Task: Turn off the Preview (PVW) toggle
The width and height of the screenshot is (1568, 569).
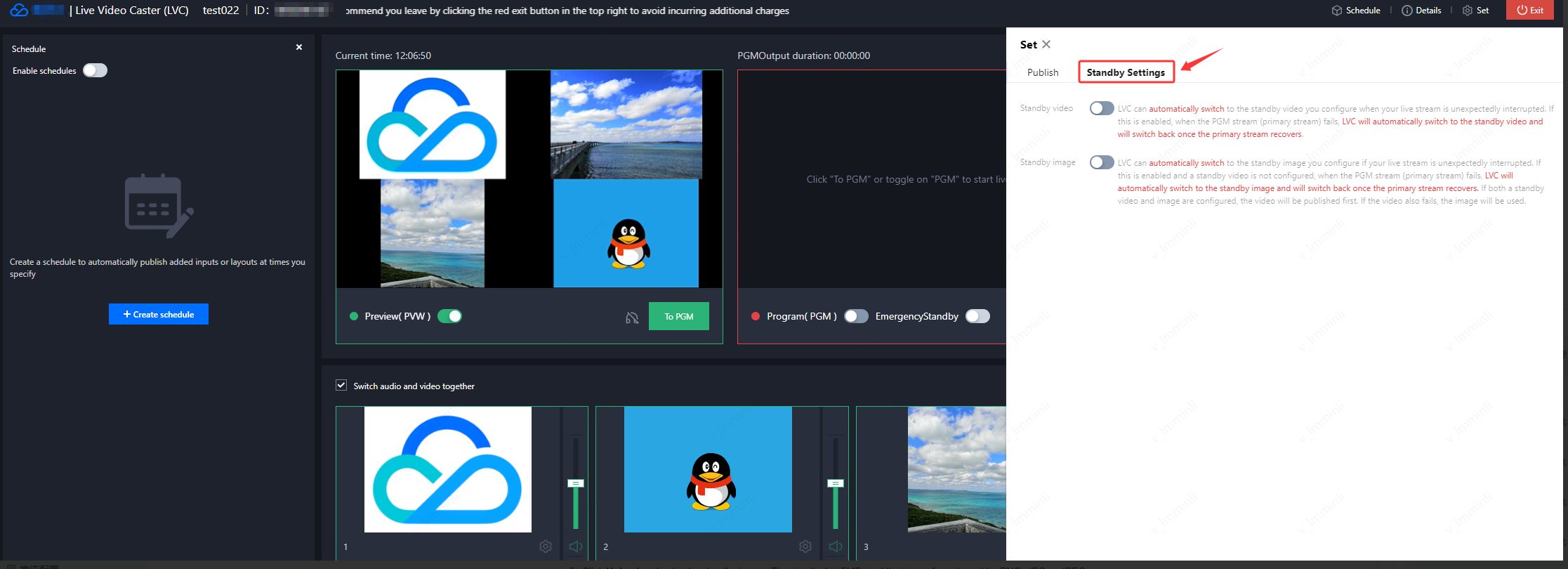Action: click(449, 316)
